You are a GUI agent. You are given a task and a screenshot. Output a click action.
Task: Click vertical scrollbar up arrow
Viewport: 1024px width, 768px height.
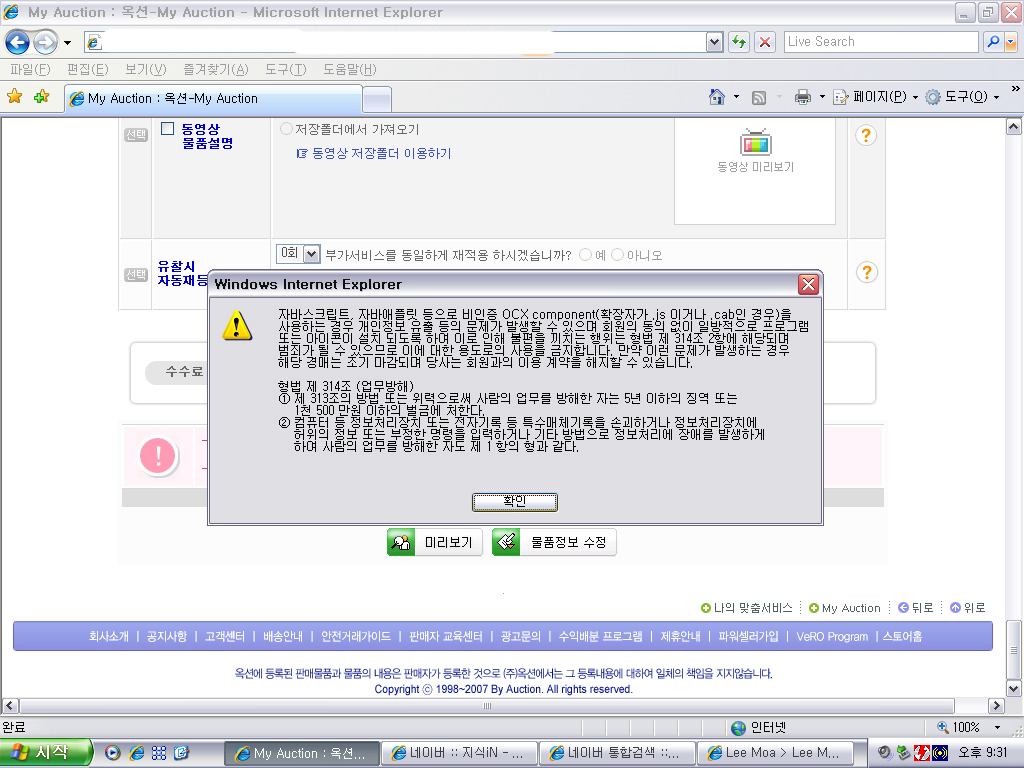[x=1014, y=126]
